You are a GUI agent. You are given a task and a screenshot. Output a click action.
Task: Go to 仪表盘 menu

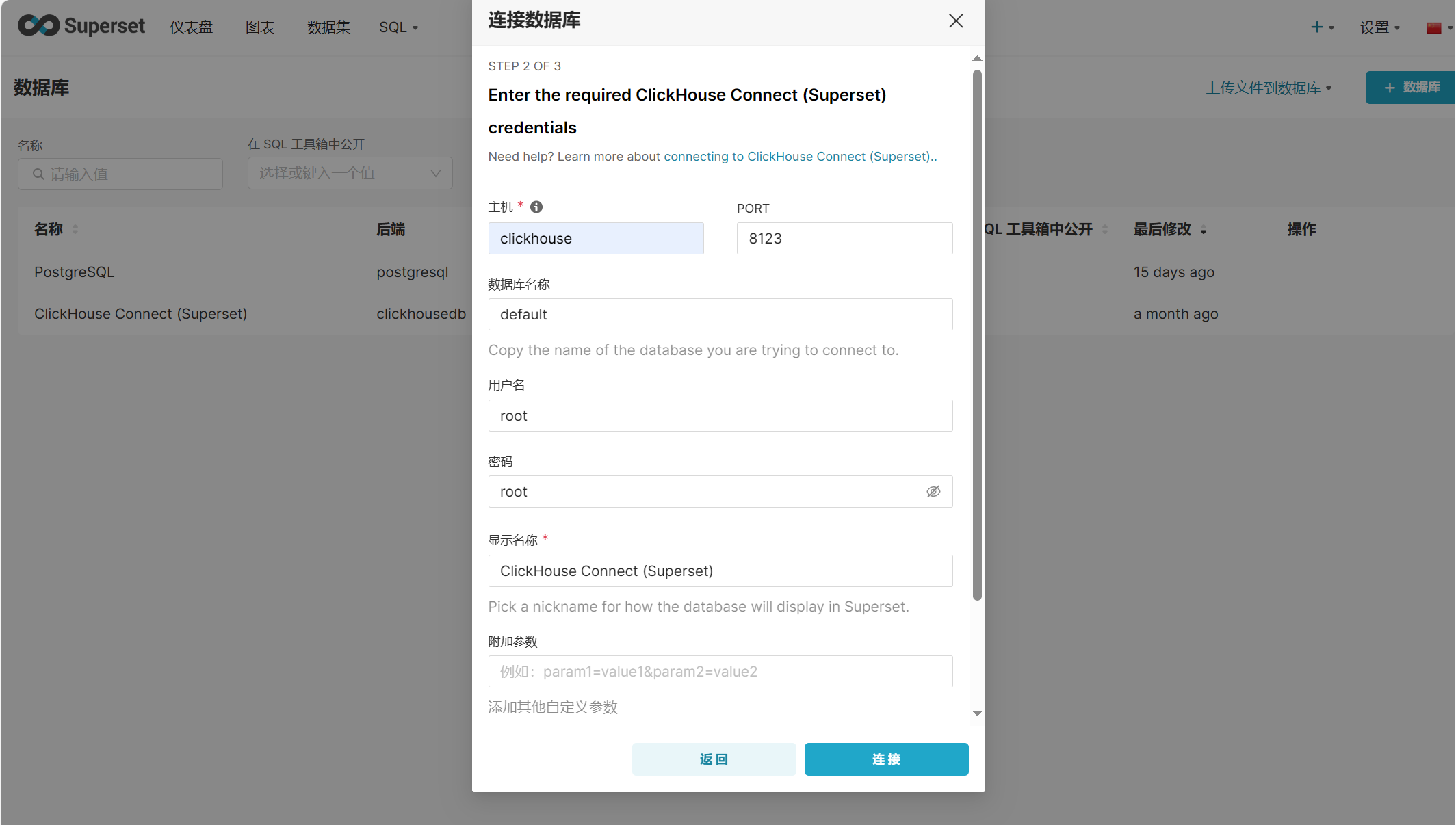click(x=191, y=27)
